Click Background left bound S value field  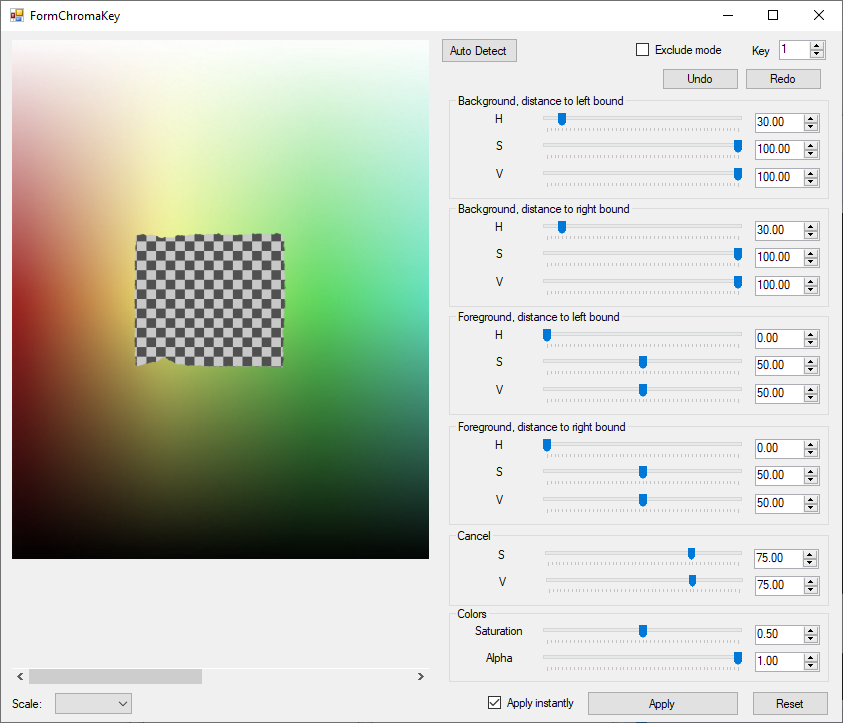coord(780,149)
